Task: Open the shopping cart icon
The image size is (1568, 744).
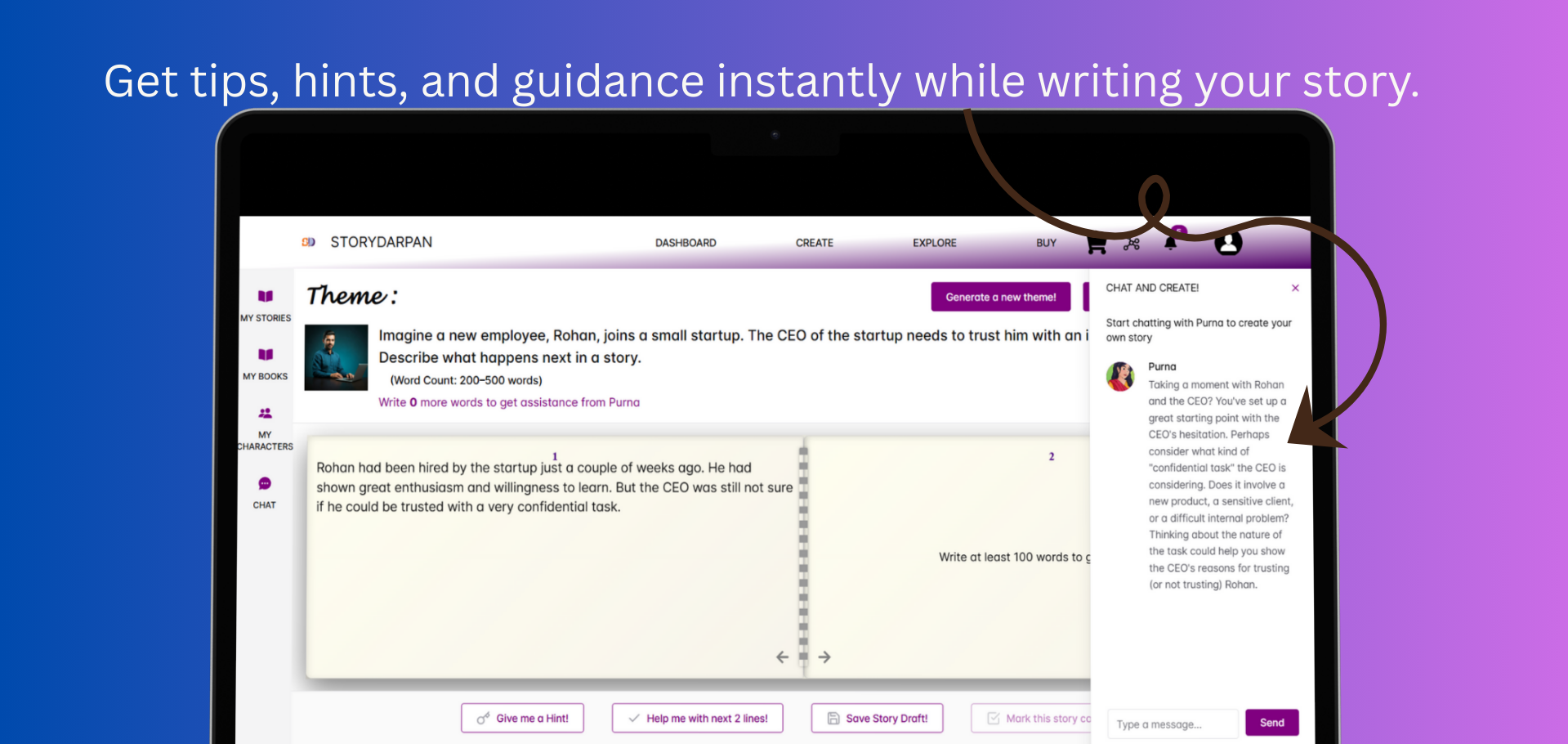Action: tap(1097, 244)
